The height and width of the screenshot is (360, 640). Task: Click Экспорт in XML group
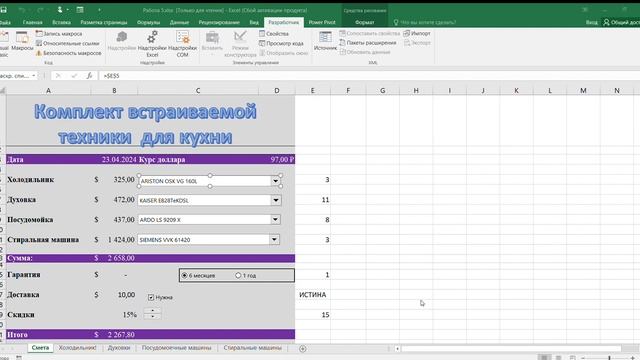click(x=417, y=42)
